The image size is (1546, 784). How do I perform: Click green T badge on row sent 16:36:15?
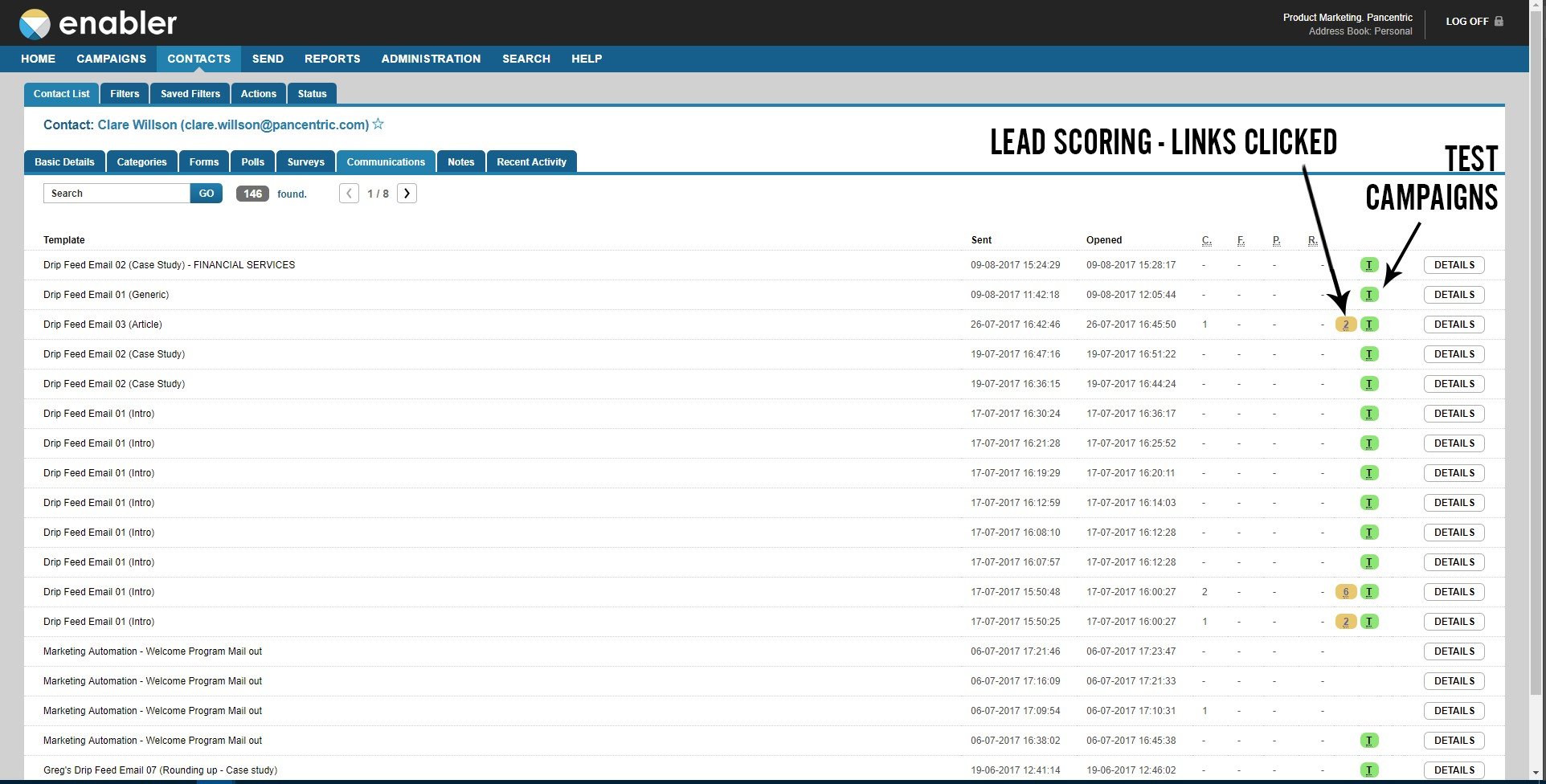click(1369, 384)
